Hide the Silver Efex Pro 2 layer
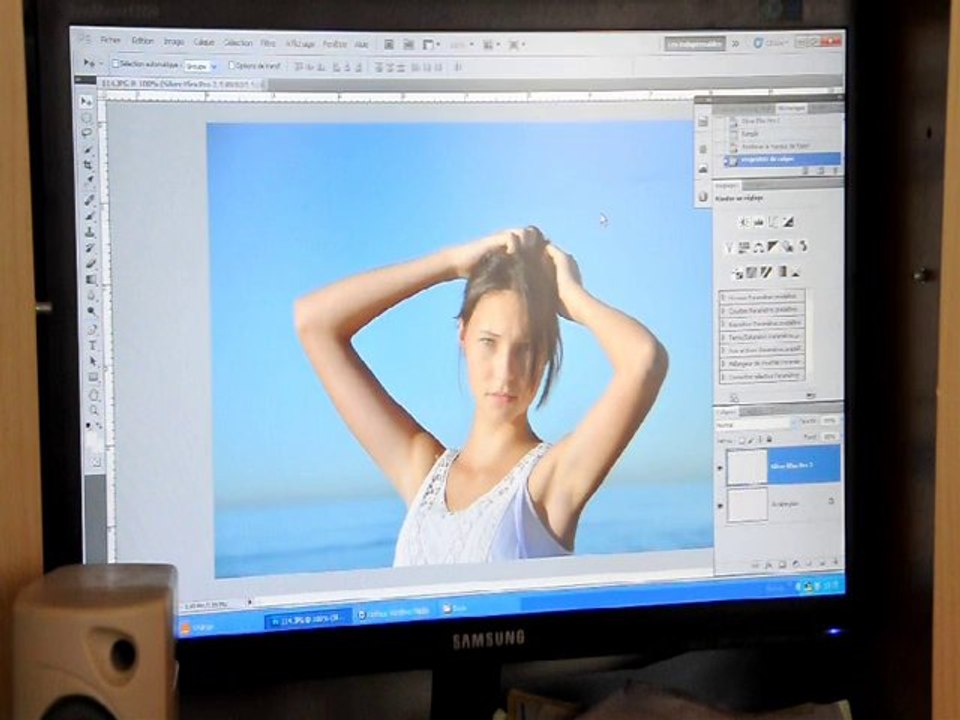960x720 pixels. [720, 468]
